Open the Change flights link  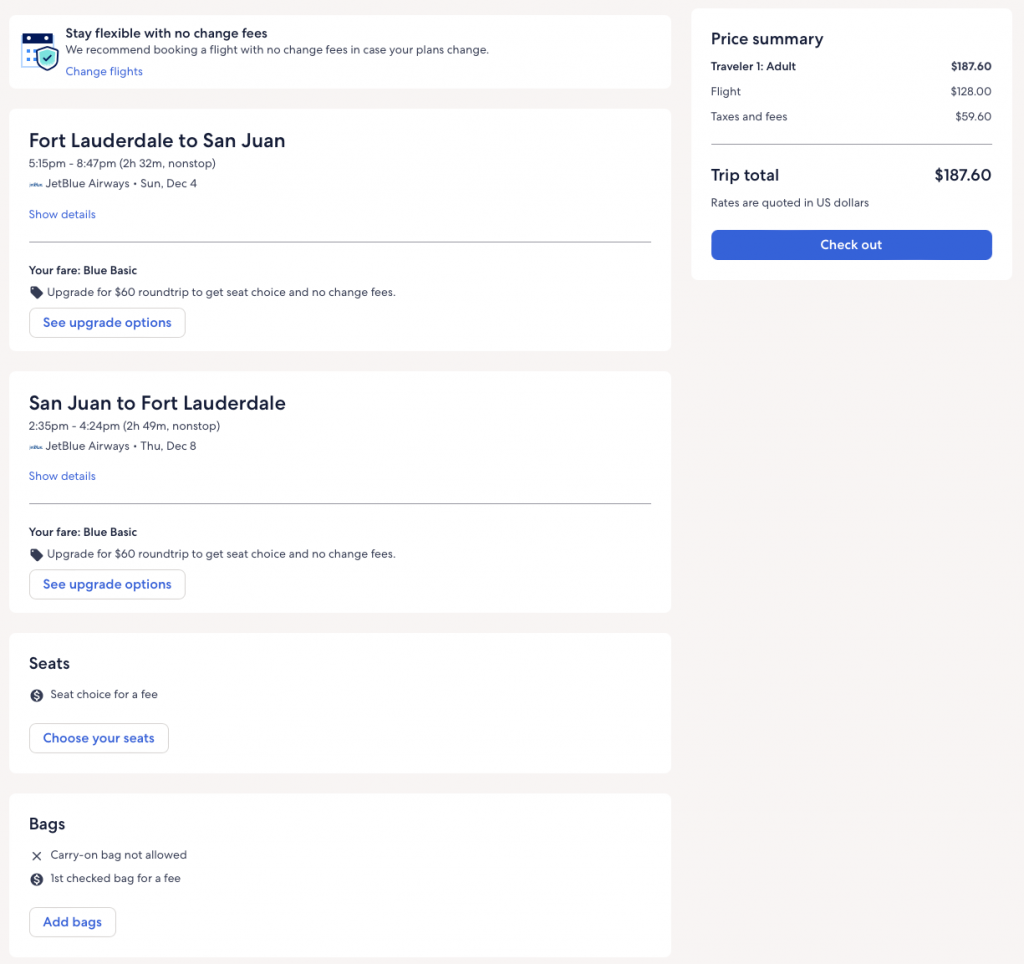coord(104,71)
